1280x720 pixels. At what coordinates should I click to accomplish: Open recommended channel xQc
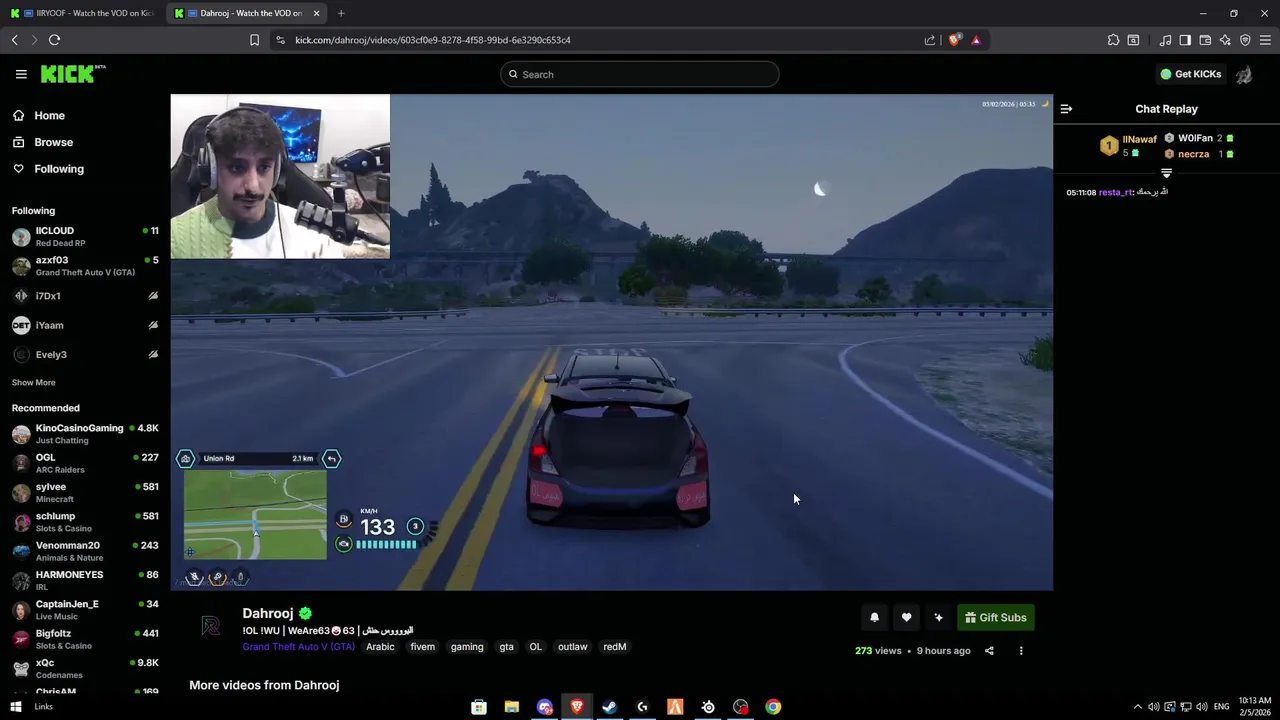[84, 669]
